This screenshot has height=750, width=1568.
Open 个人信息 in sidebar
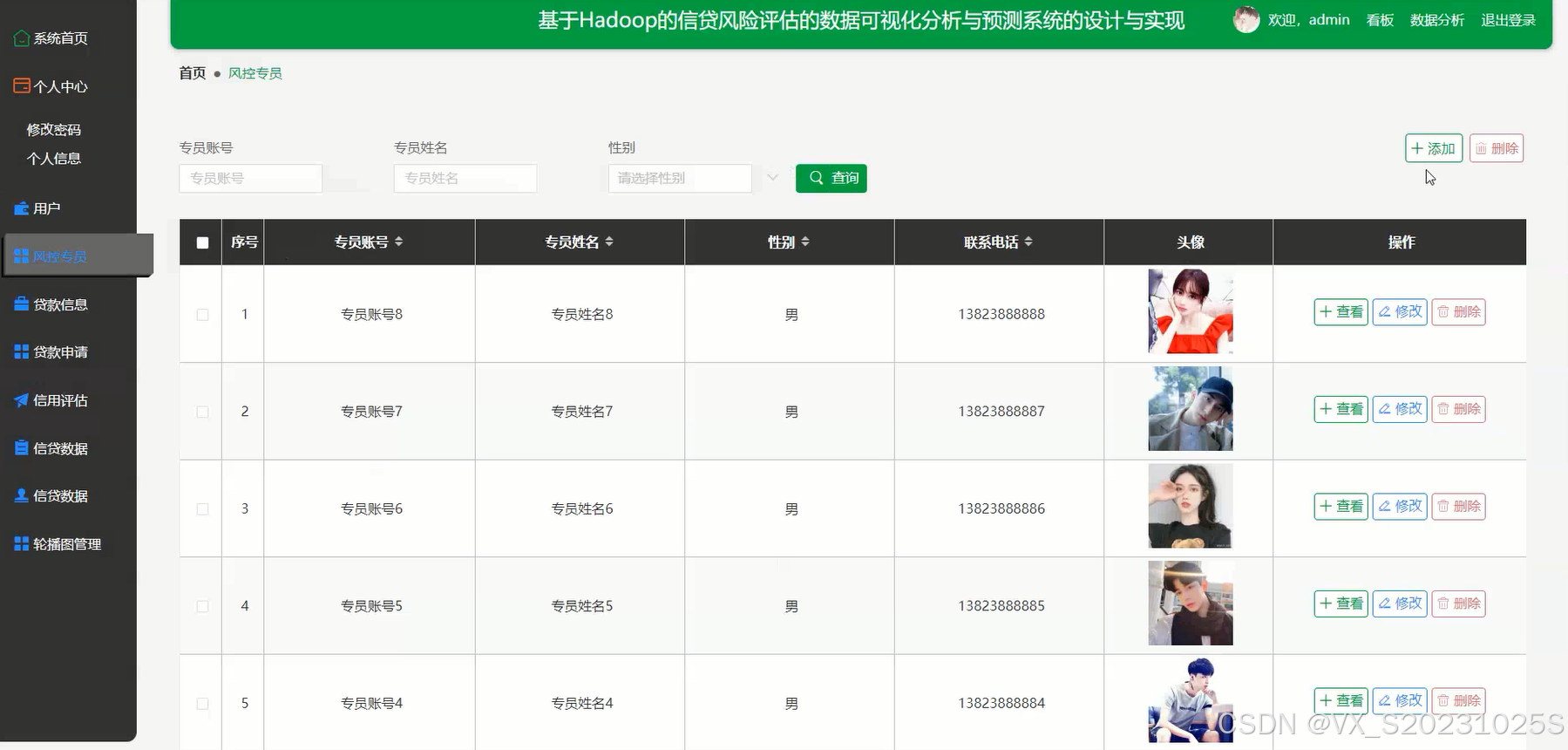point(54,158)
